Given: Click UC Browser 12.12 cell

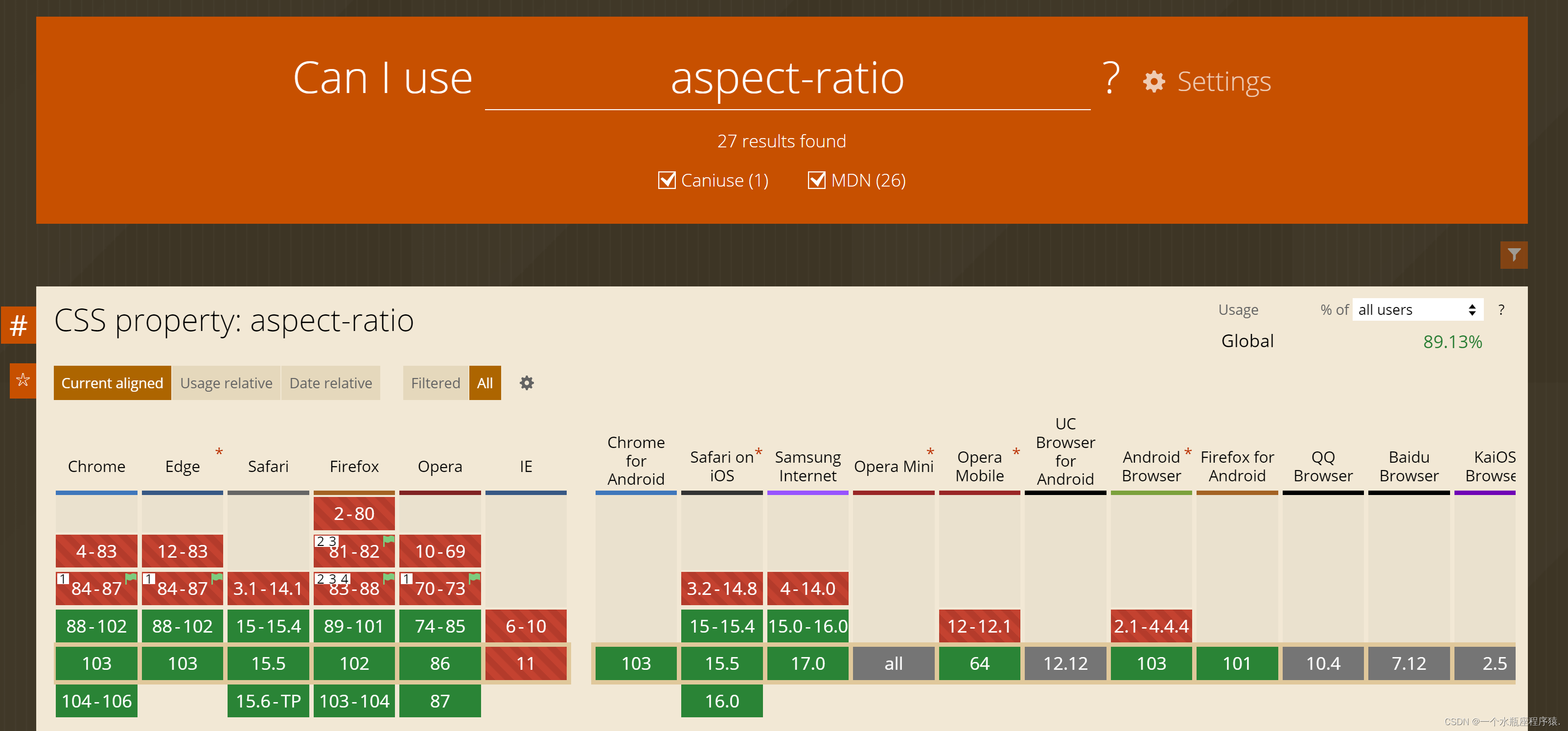Looking at the screenshot, I should click(x=1065, y=663).
